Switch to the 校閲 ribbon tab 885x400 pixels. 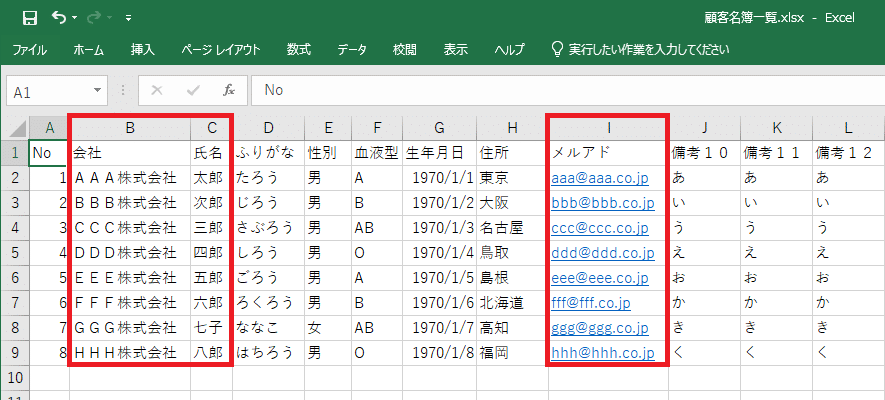click(405, 50)
